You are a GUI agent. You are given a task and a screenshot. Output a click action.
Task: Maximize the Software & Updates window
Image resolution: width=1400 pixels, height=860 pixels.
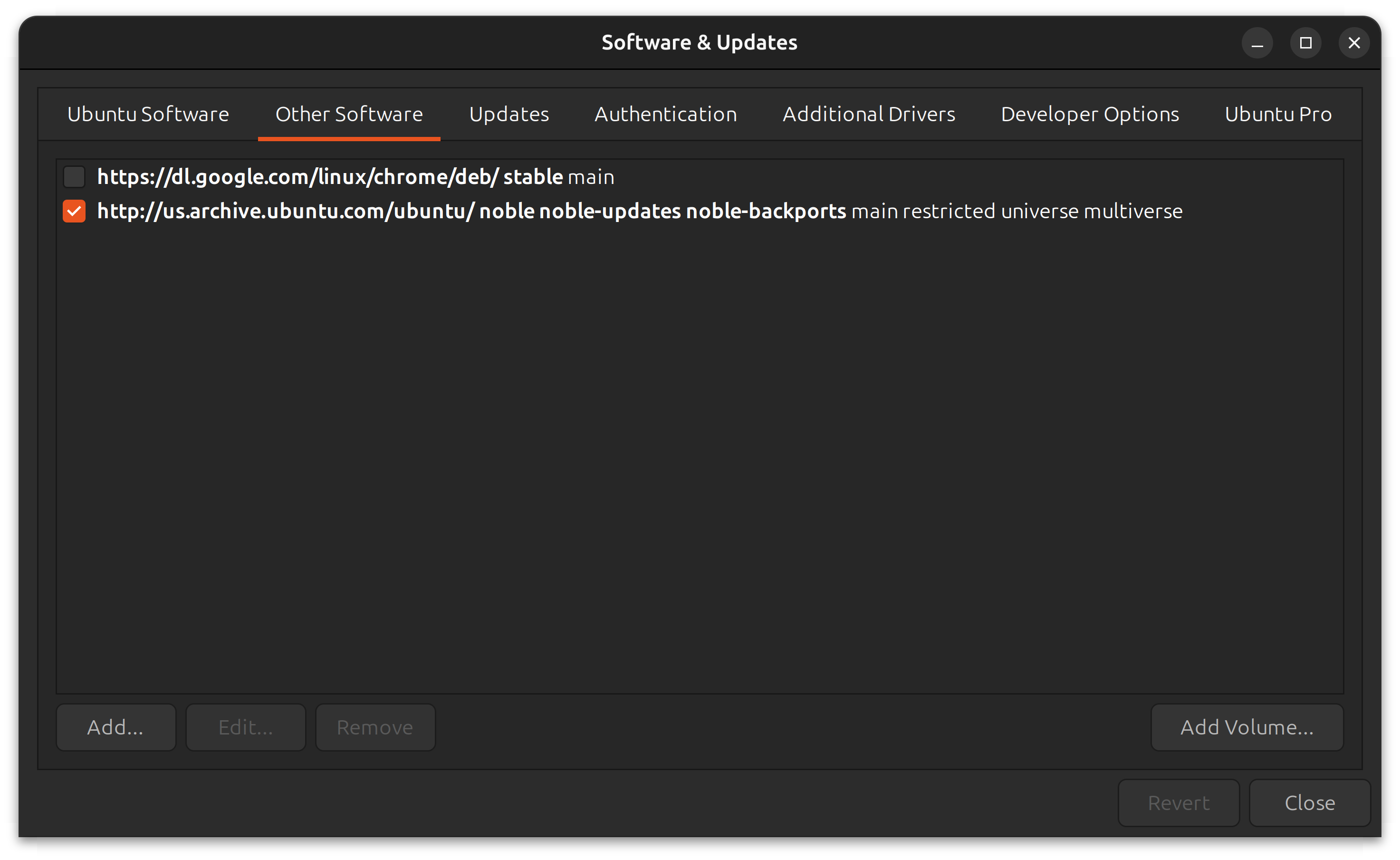pos(1305,43)
